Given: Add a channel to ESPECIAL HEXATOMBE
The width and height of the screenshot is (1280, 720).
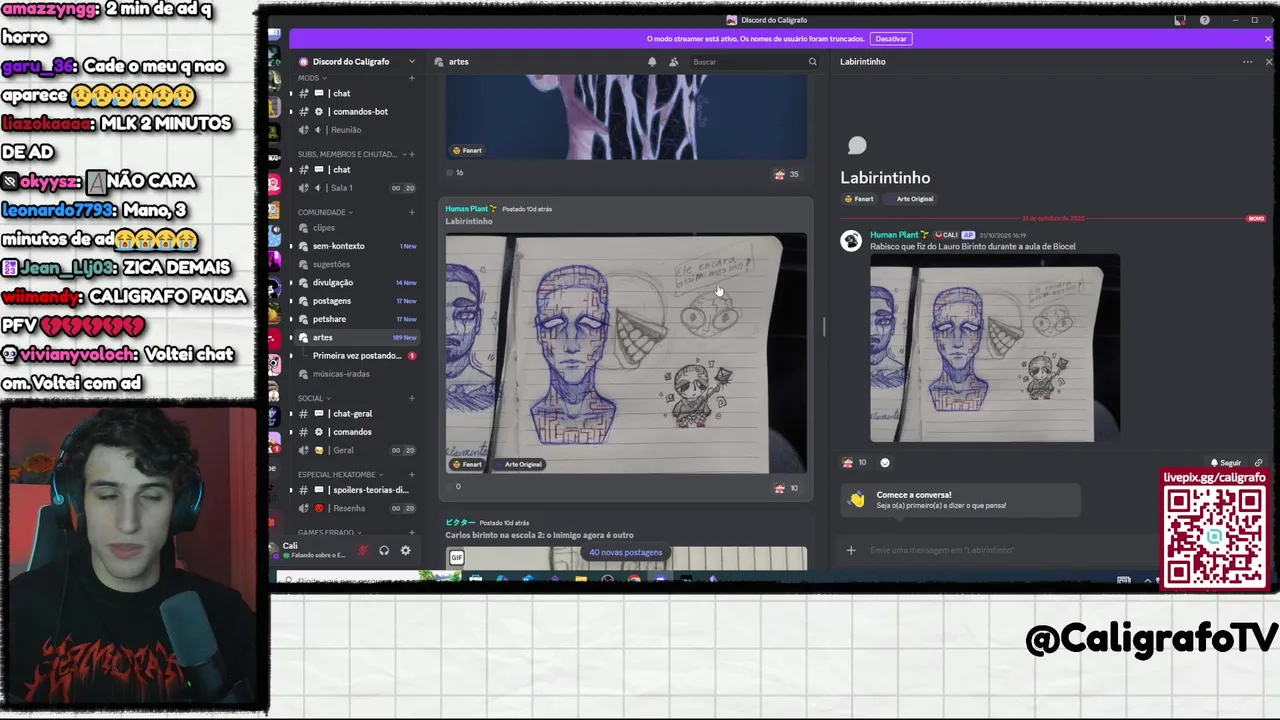Looking at the screenshot, I should (x=411, y=475).
